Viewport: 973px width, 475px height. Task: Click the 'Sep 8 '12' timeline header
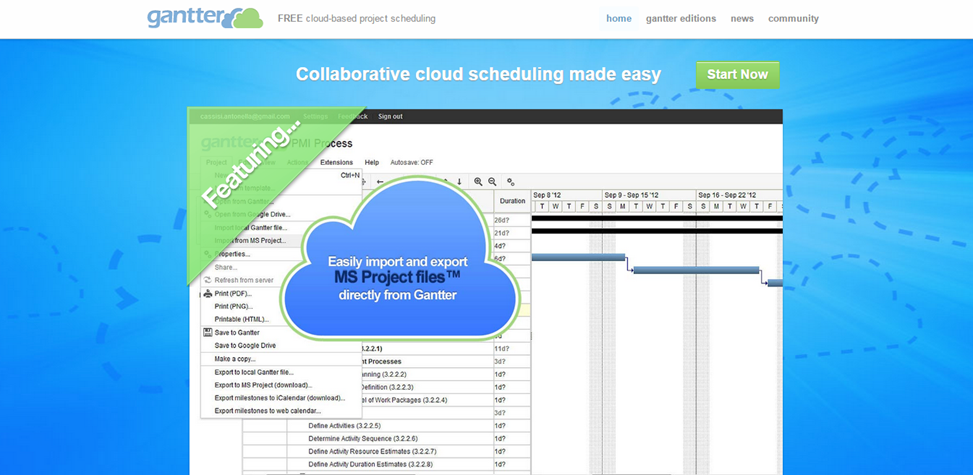pyautogui.click(x=567, y=195)
